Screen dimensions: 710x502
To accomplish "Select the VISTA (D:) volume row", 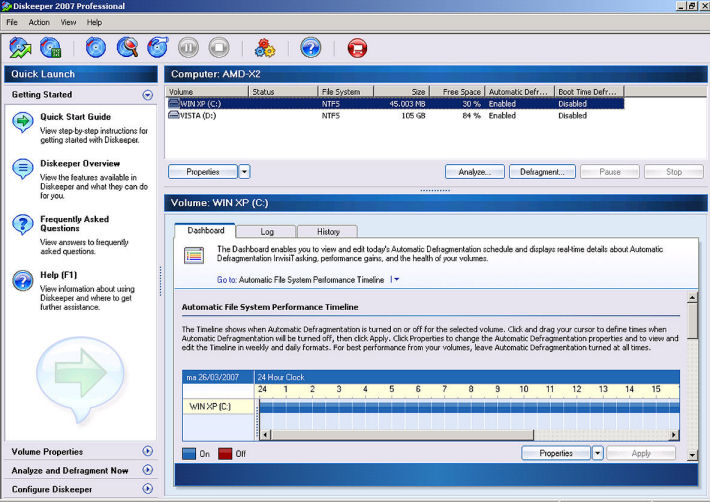I will [x=197, y=115].
